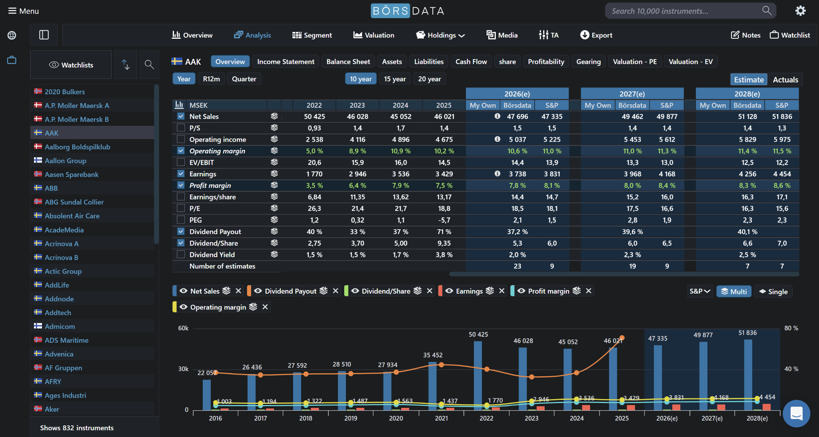Image resolution: width=819 pixels, height=437 pixels.
Task: Open the Balance Sheet sub-tab
Action: pos(348,62)
